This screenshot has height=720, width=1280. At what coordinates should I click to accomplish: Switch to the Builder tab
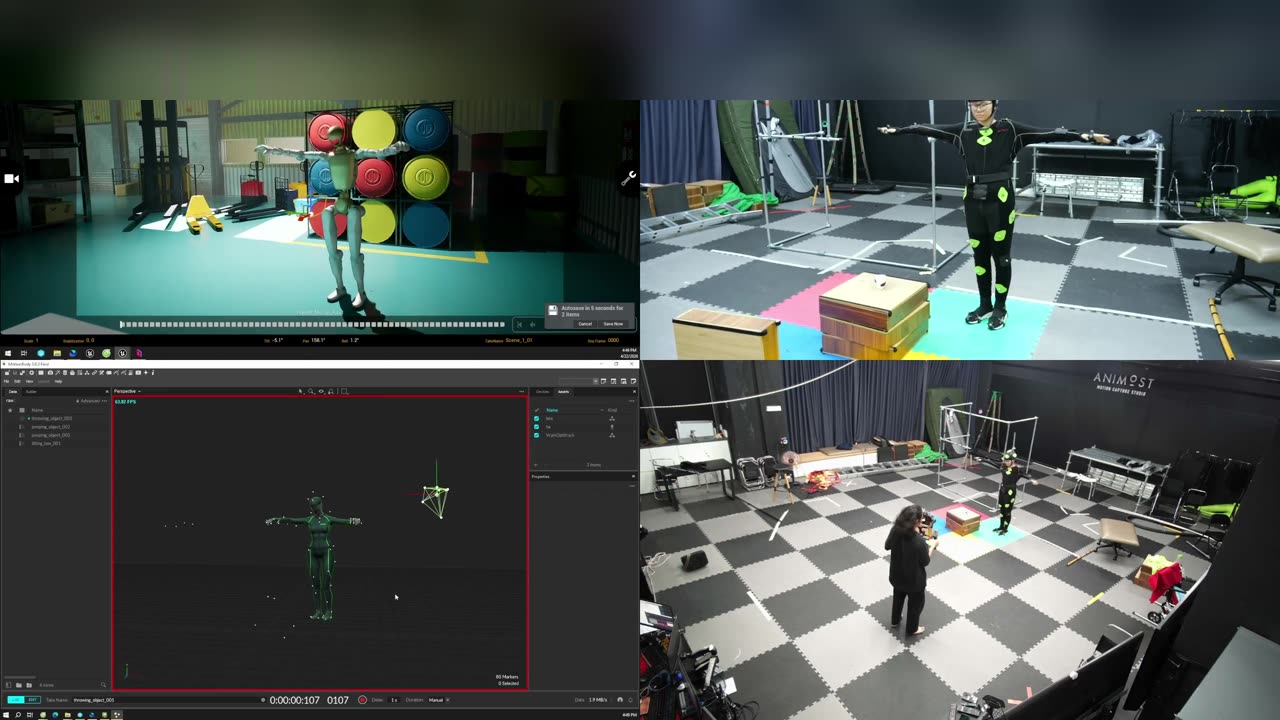[x=31, y=391]
